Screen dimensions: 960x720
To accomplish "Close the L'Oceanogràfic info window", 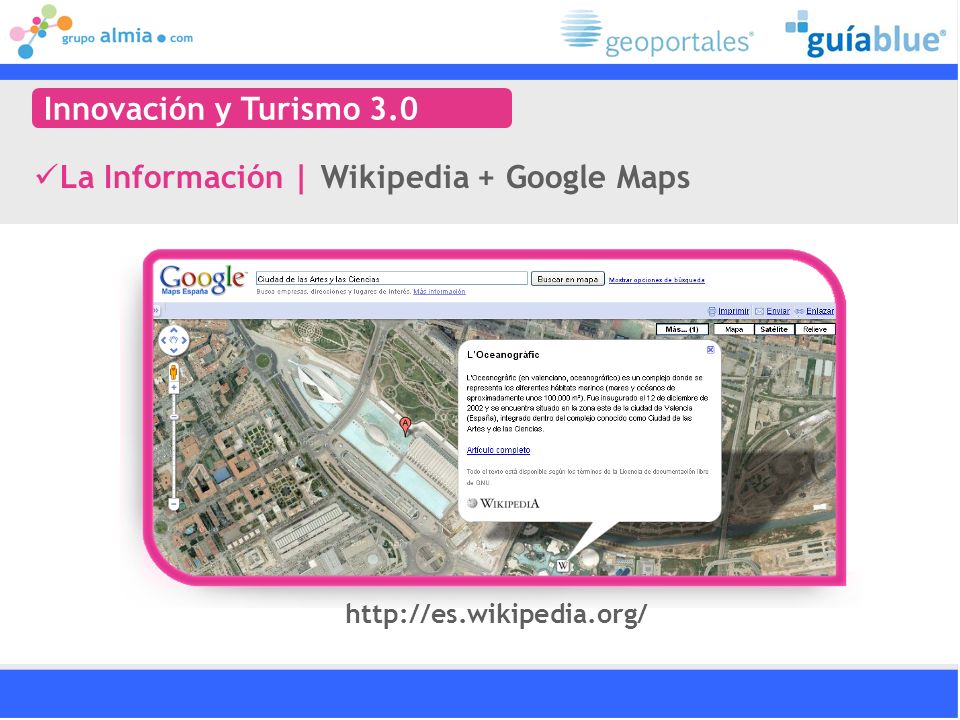I will pyautogui.click(x=710, y=350).
